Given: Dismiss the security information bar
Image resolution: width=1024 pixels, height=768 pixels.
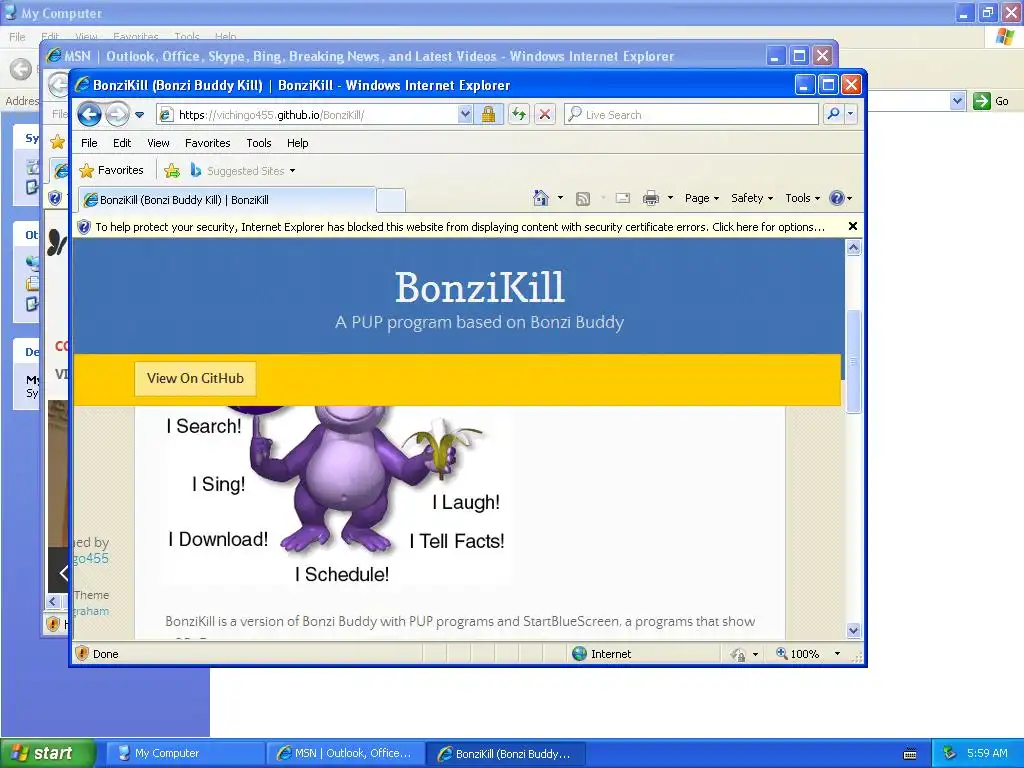Looking at the screenshot, I should pos(852,226).
